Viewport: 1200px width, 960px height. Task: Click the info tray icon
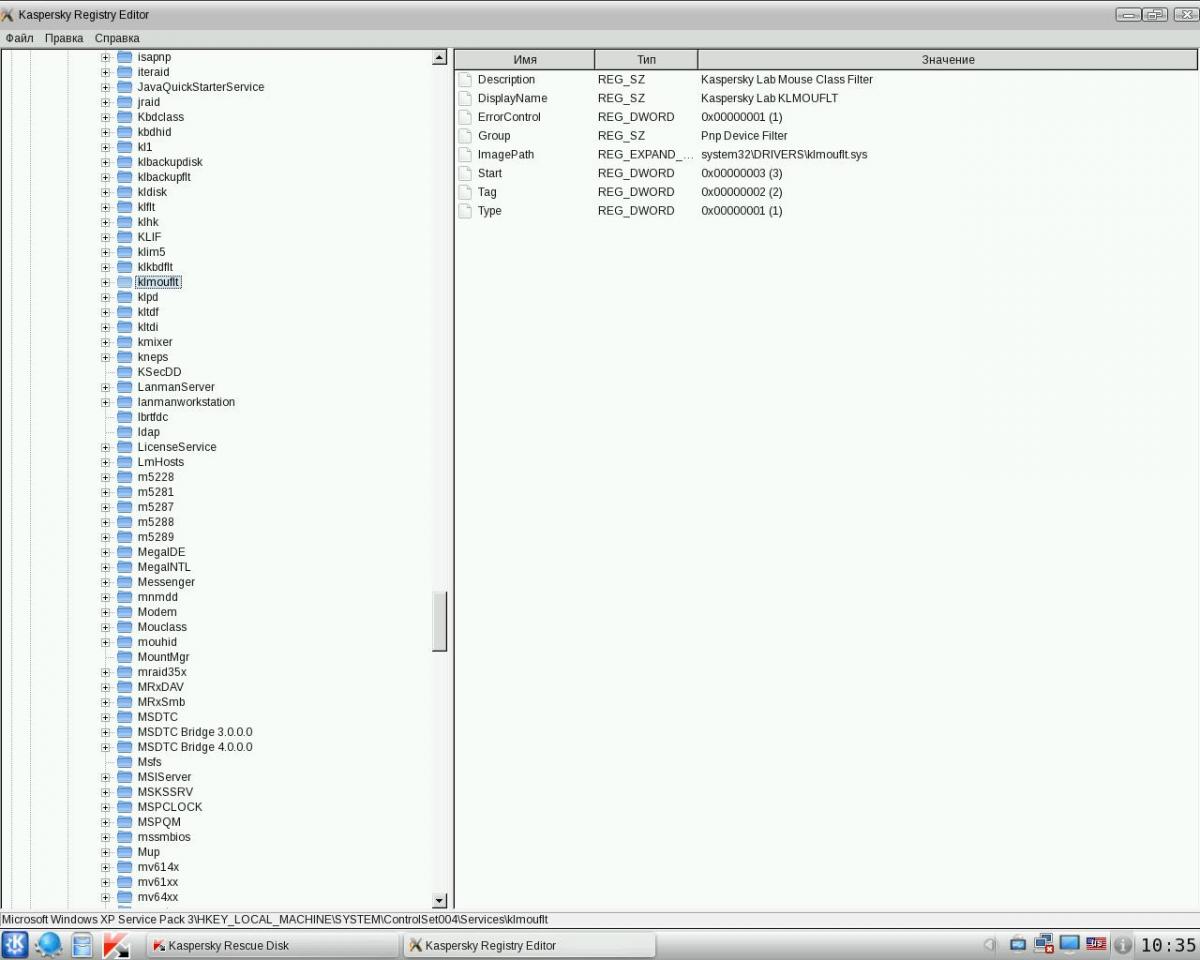pyautogui.click(x=1123, y=944)
